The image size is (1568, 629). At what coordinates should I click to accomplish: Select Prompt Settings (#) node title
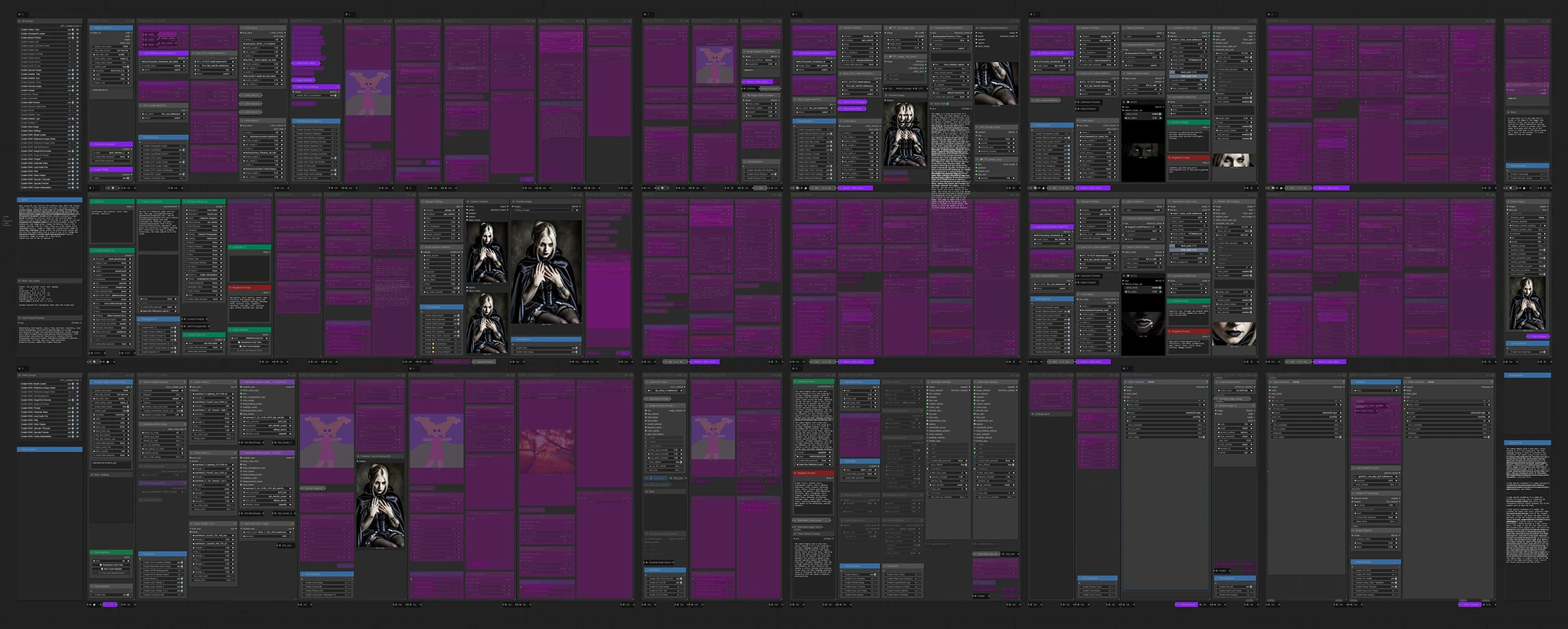(x=204, y=201)
